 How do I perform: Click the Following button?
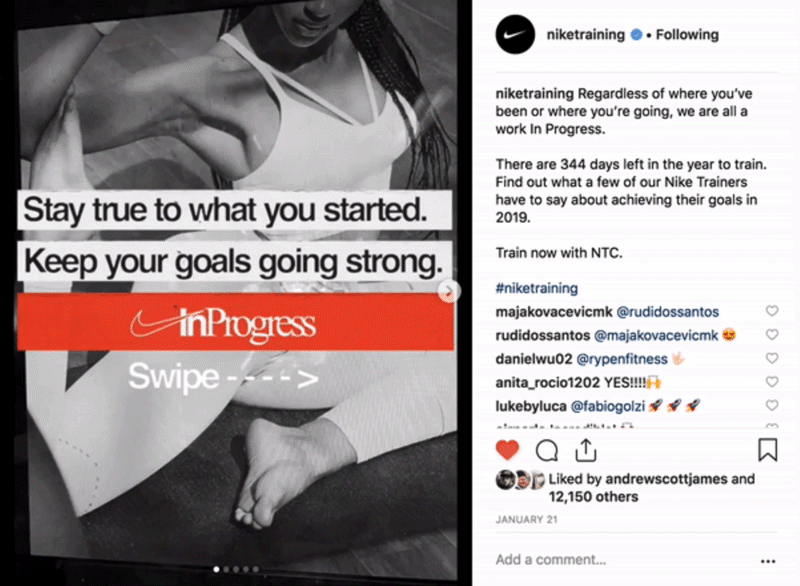point(687,35)
